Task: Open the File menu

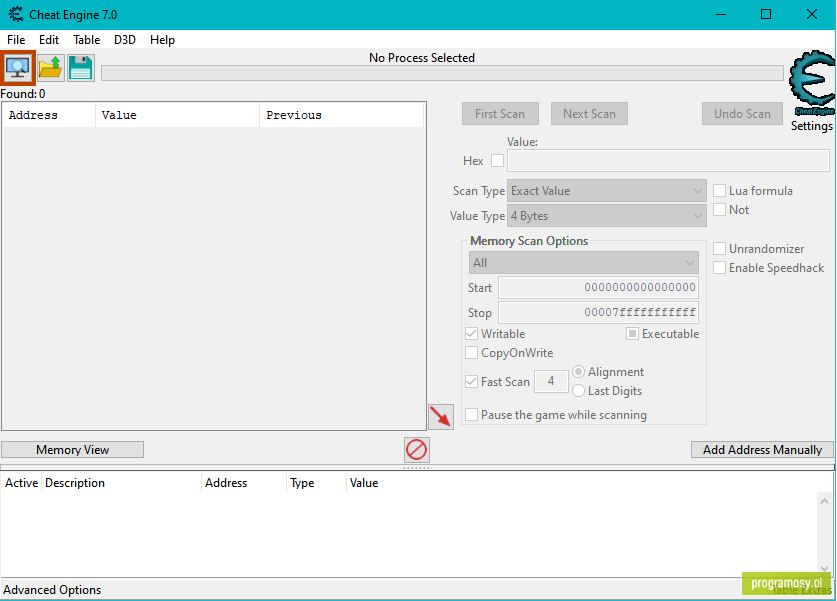Action: (16, 39)
